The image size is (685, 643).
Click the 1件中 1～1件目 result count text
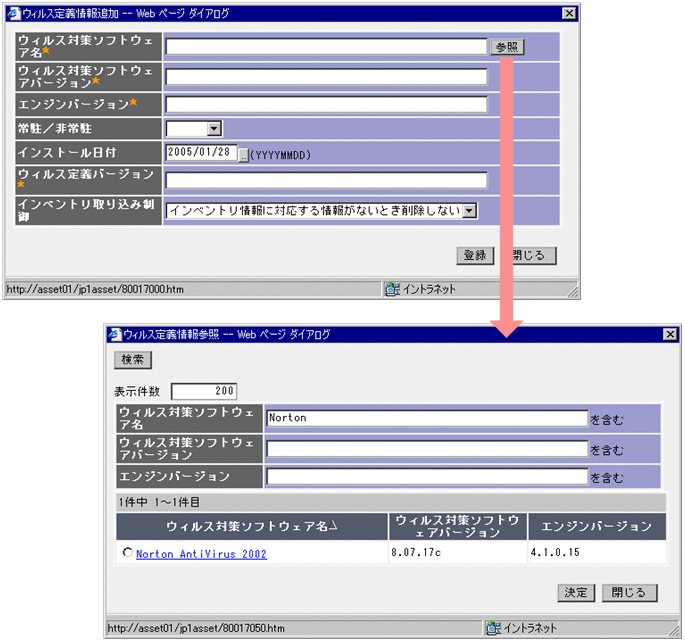159,502
